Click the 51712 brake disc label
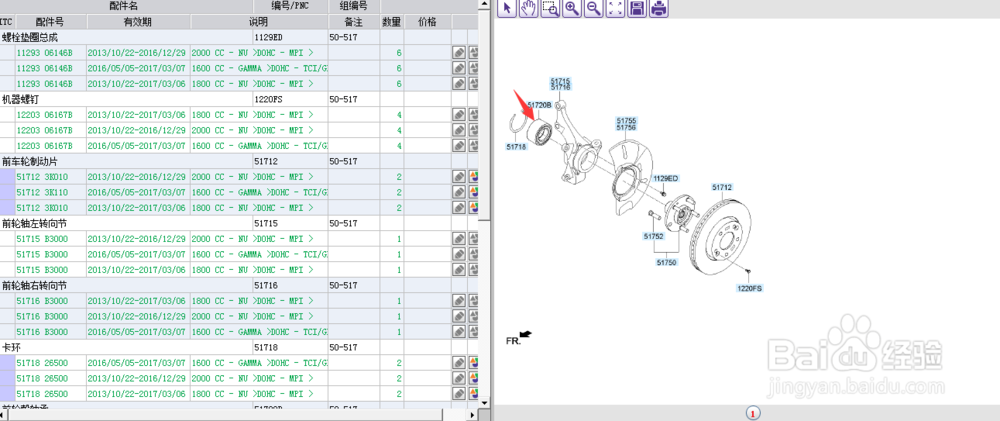 pos(722,188)
